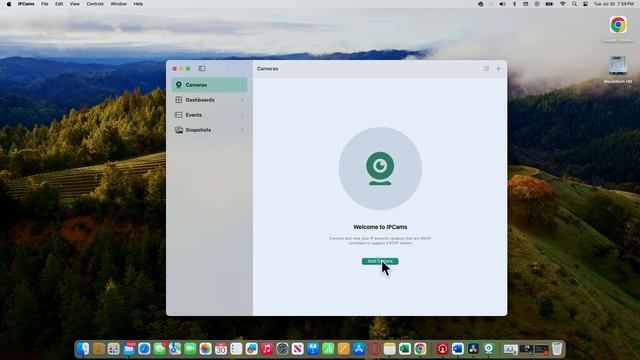Open the Help menu

coord(138,4)
